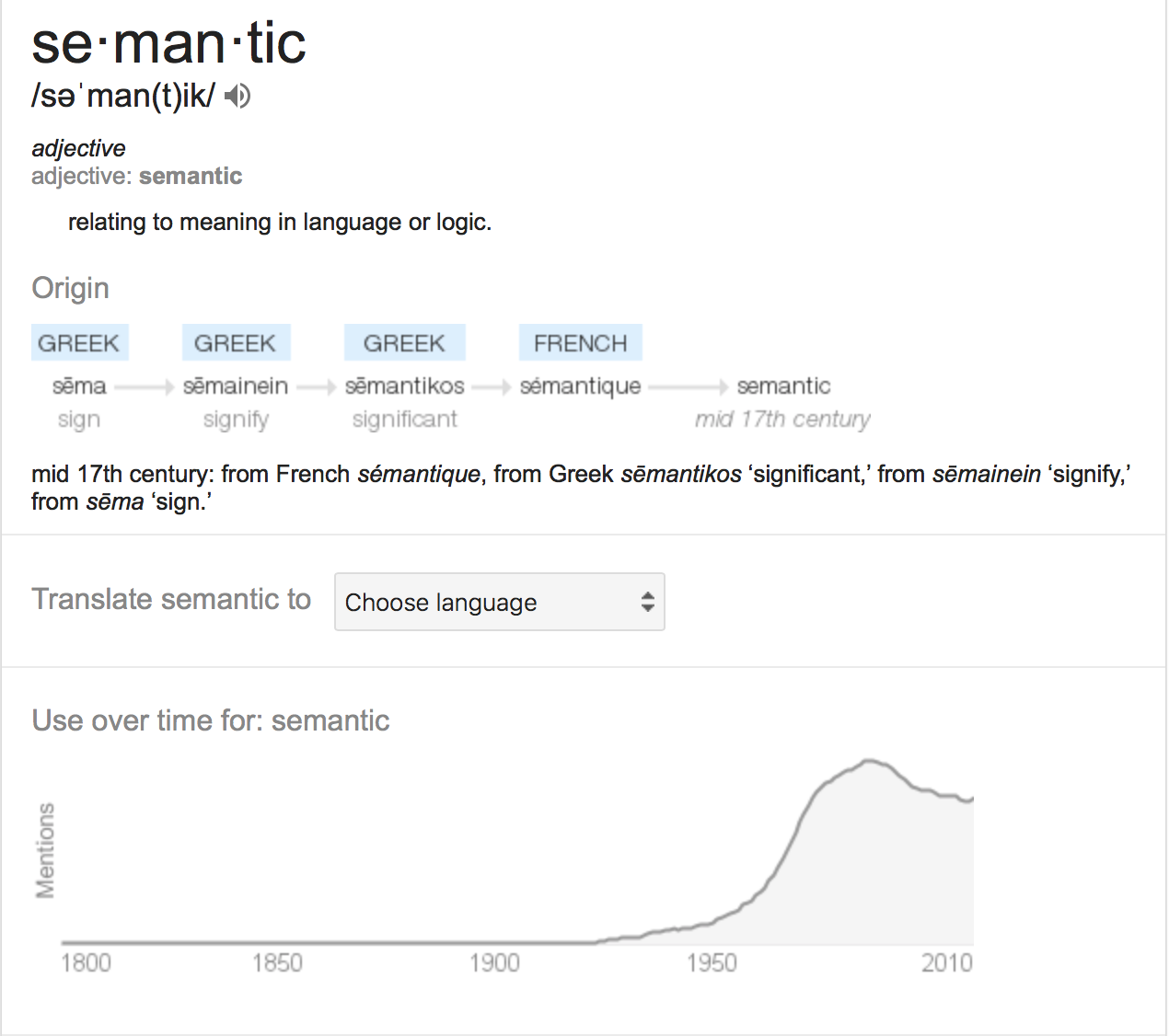1169x1036 pixels.
Task: Play the pronunciation audio speaker icon
Action: coord(237,96)
